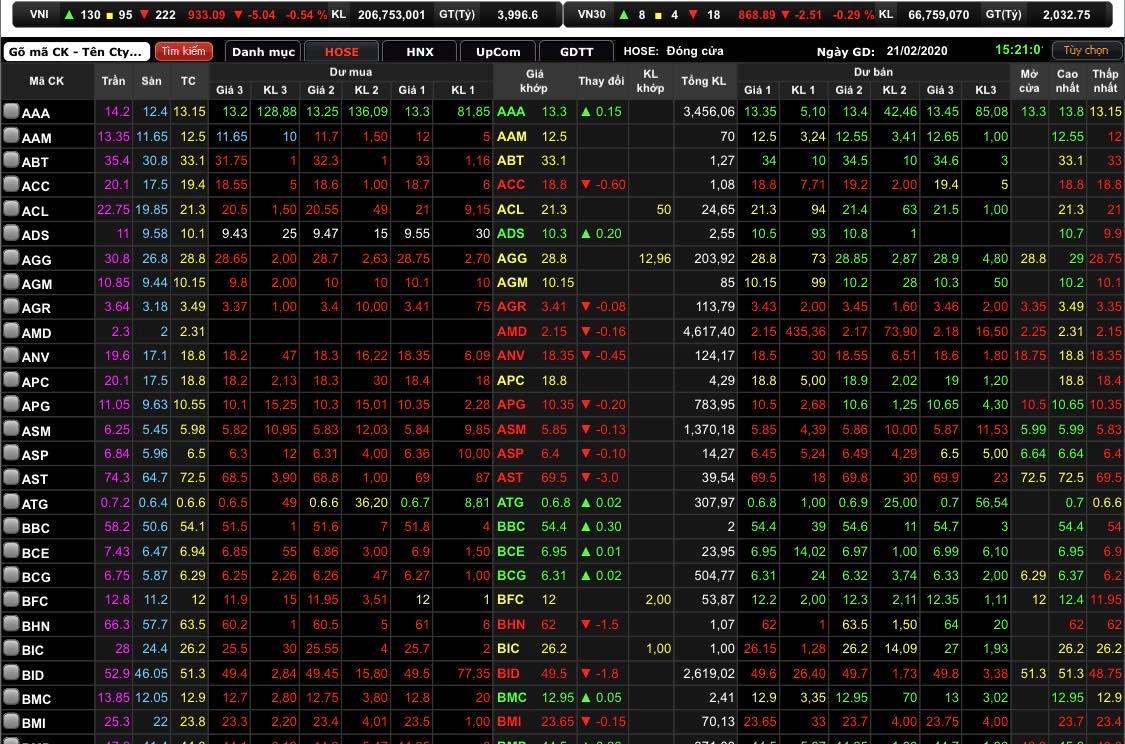
Task: Click the ACL ticker in matched-price column
Action: (x=510, y=210)
